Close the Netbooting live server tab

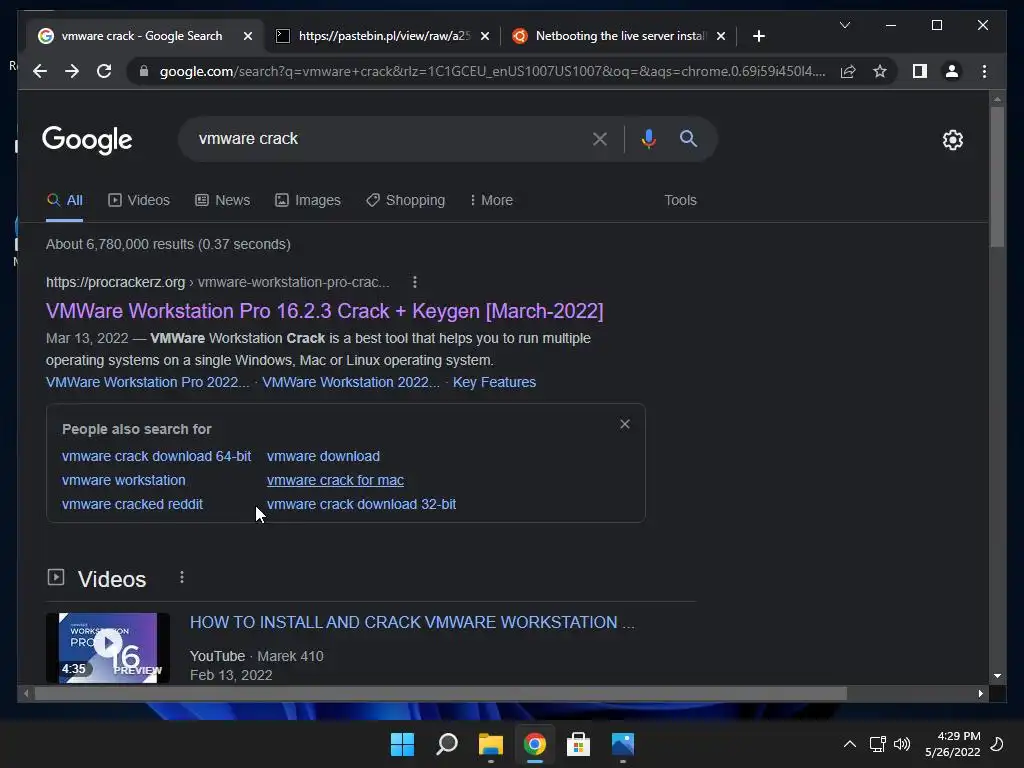coord(720,36)
